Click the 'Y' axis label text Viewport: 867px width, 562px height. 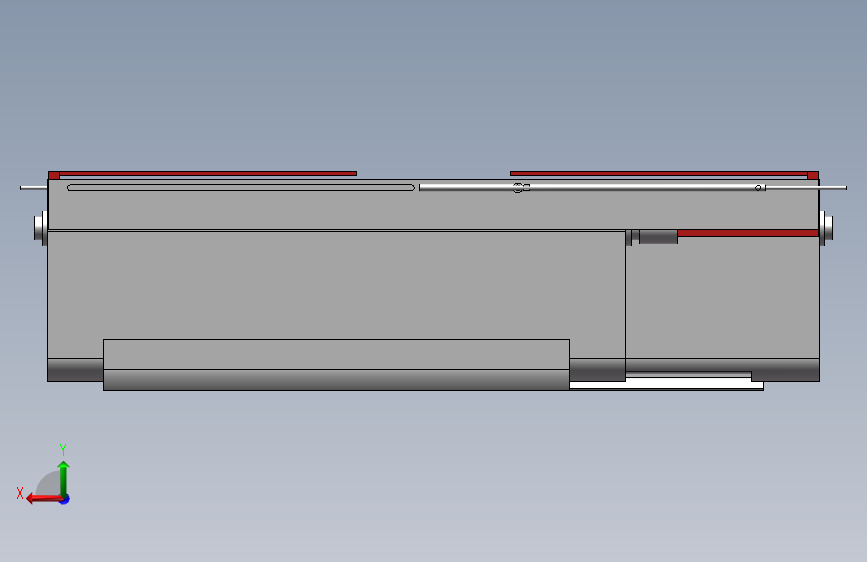(63, 449)
